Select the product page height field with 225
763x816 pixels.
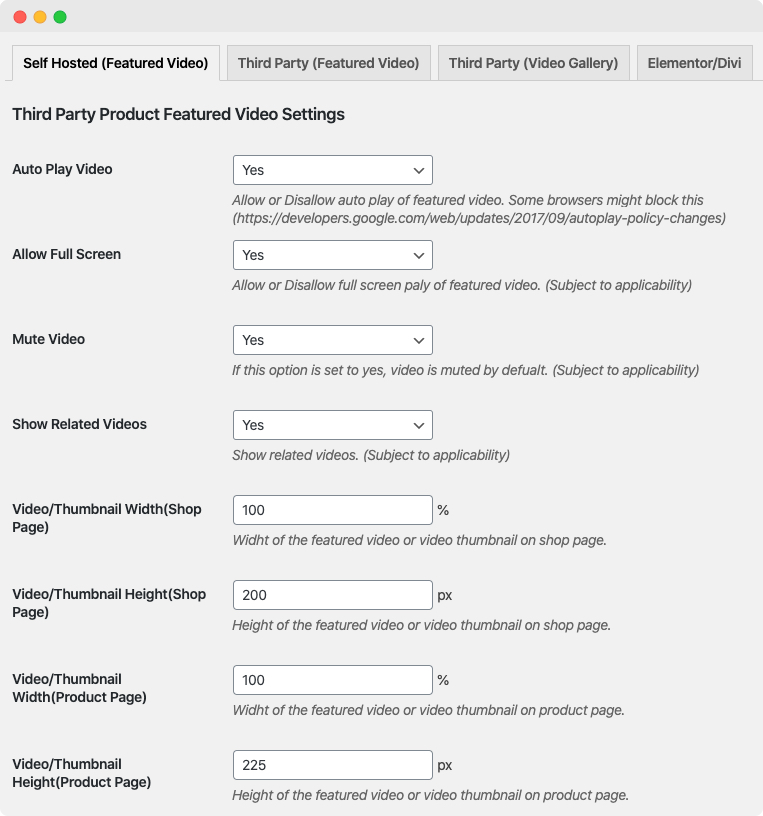(333, 765)
